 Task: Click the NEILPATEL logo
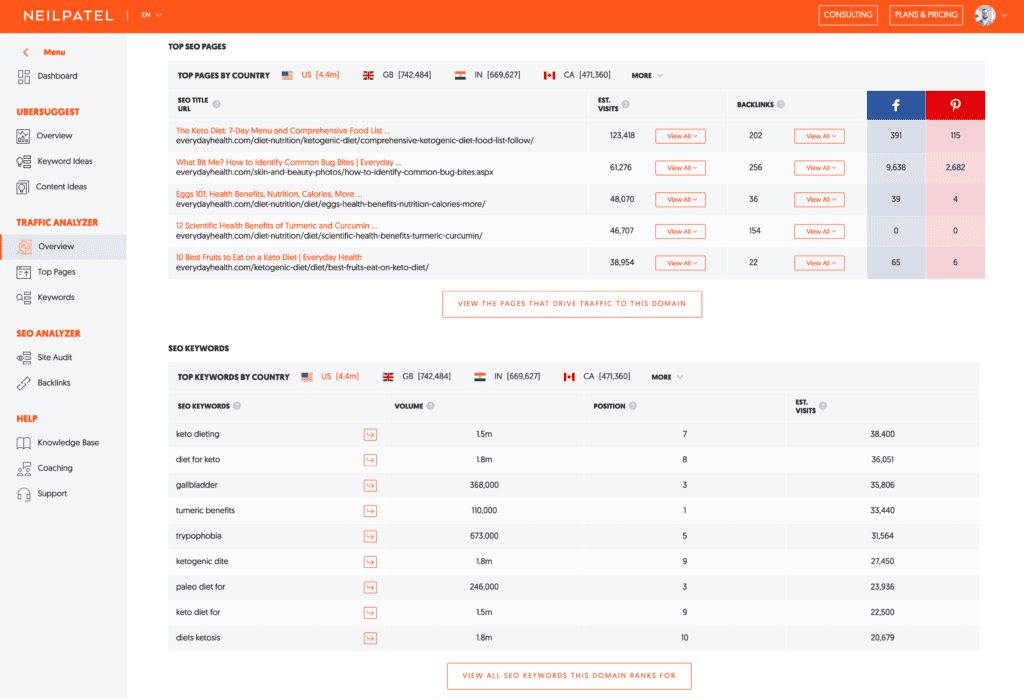tap(68, 15)
